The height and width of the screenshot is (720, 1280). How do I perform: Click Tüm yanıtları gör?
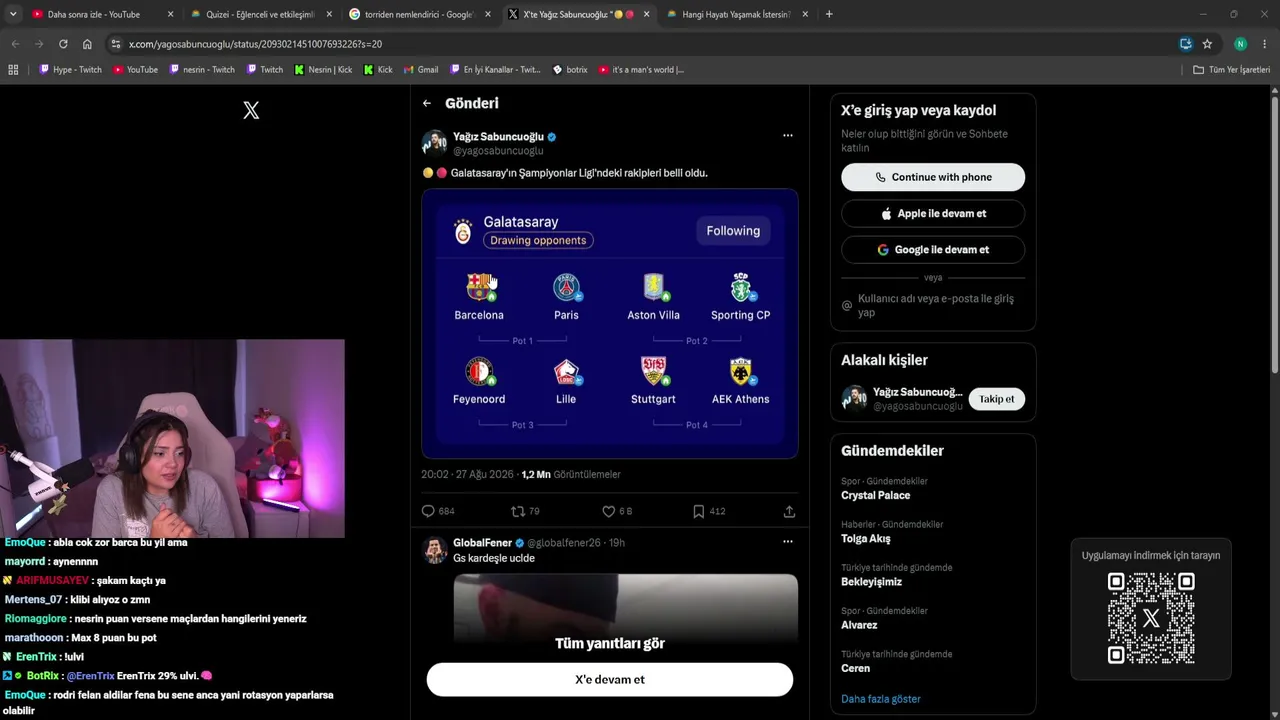(x=610, y=643)
